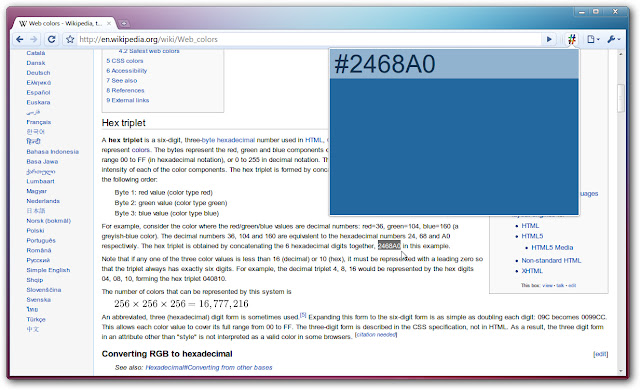
Task: Switch language to Svenska
Action: 39,300
